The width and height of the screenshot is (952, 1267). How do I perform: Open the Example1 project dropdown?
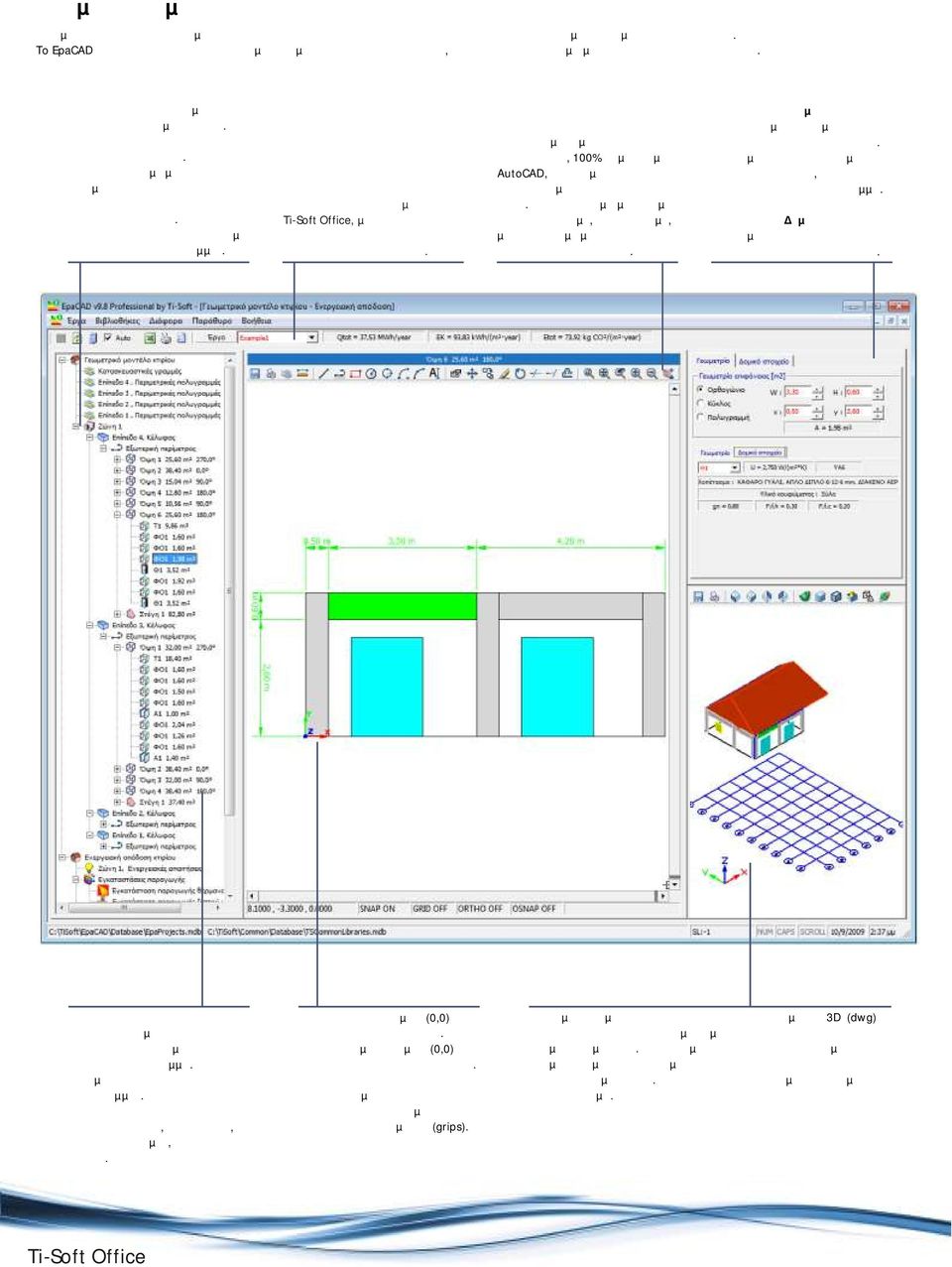[311, 337]
